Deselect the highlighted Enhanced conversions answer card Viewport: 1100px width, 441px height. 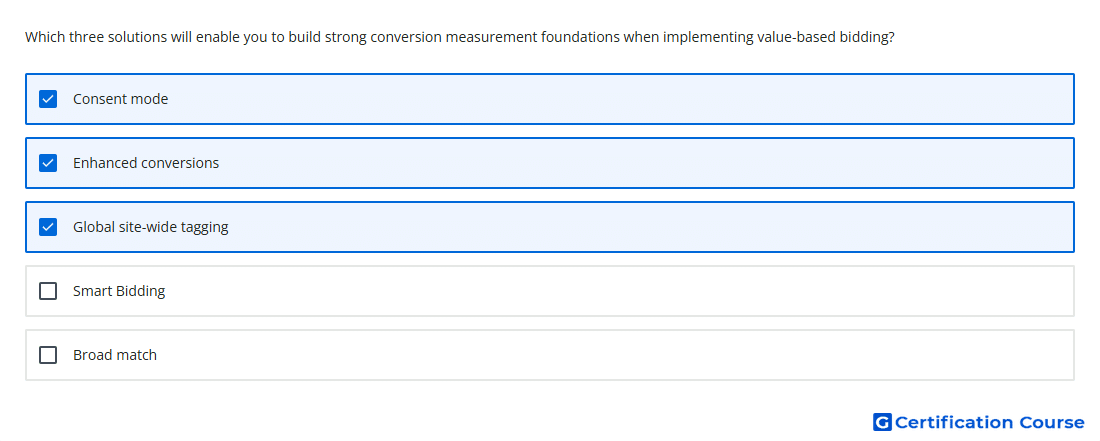550,163
